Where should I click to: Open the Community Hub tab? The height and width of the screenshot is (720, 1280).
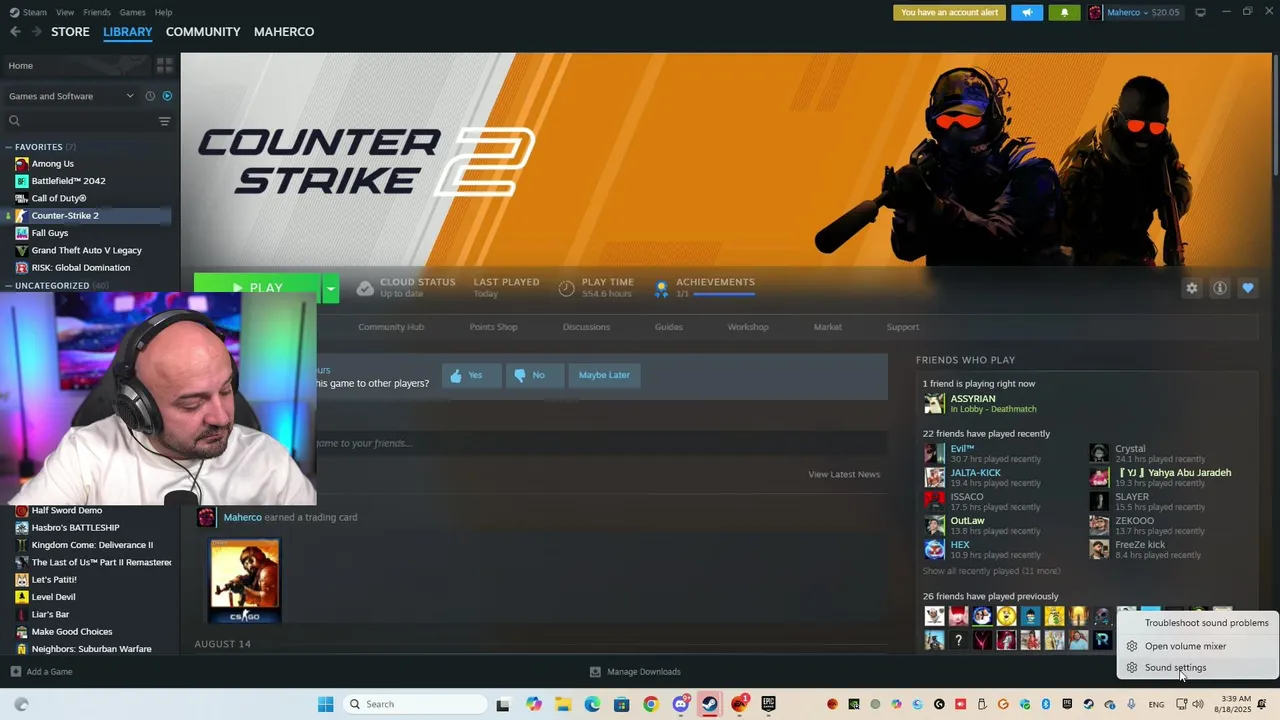[x=391, y=327]
